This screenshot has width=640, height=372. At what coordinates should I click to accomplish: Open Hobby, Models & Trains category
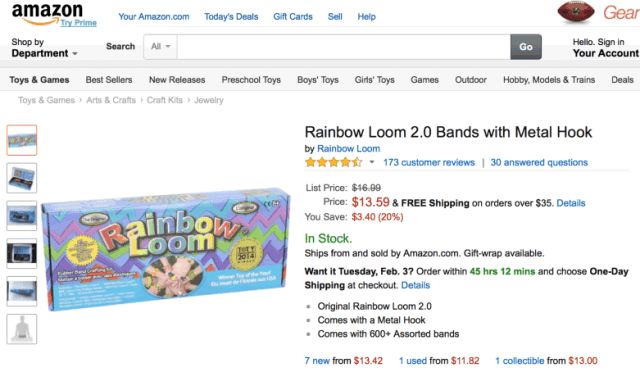(549, 80)
